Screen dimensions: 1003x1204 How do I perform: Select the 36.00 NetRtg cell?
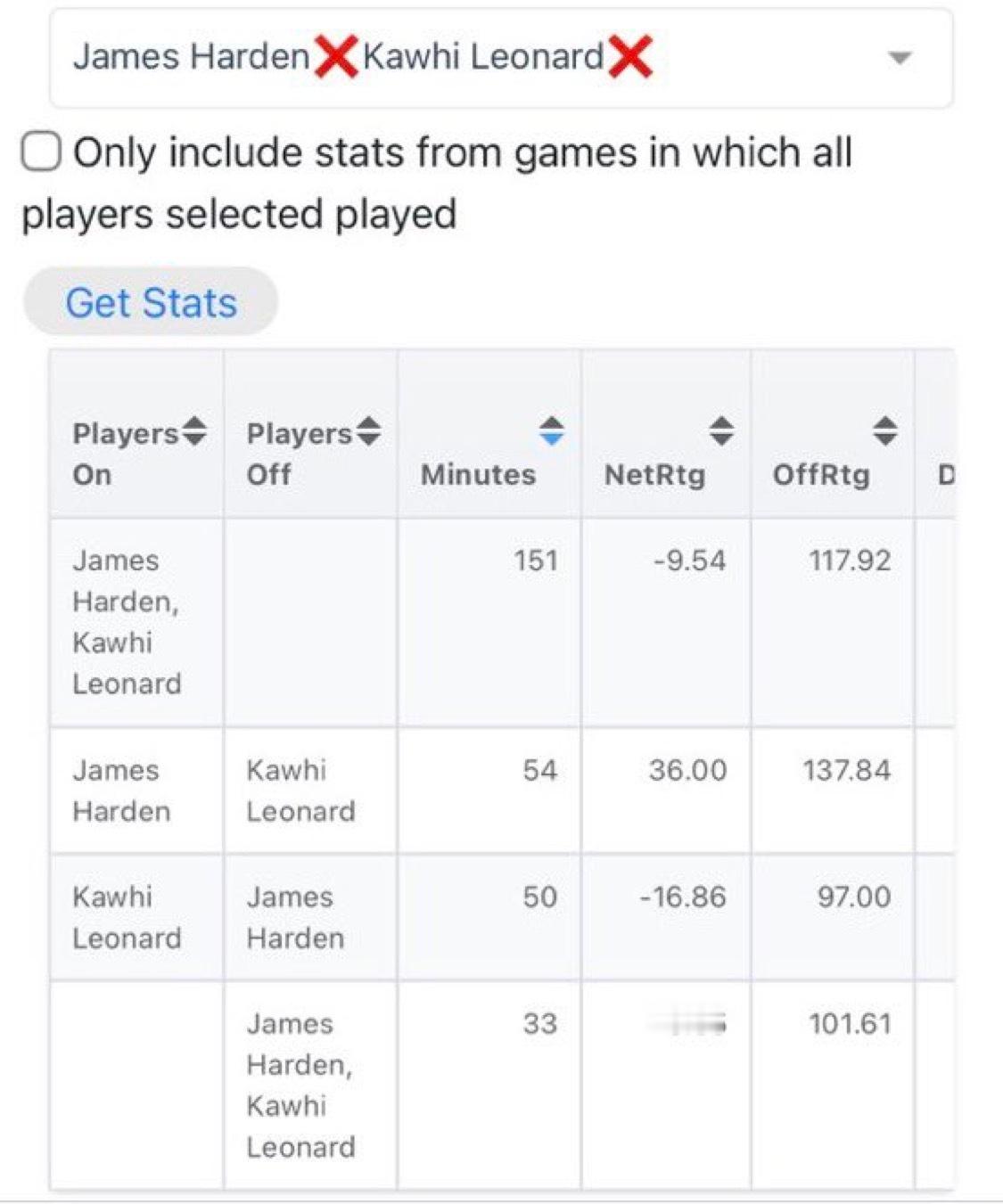[687, 770]
